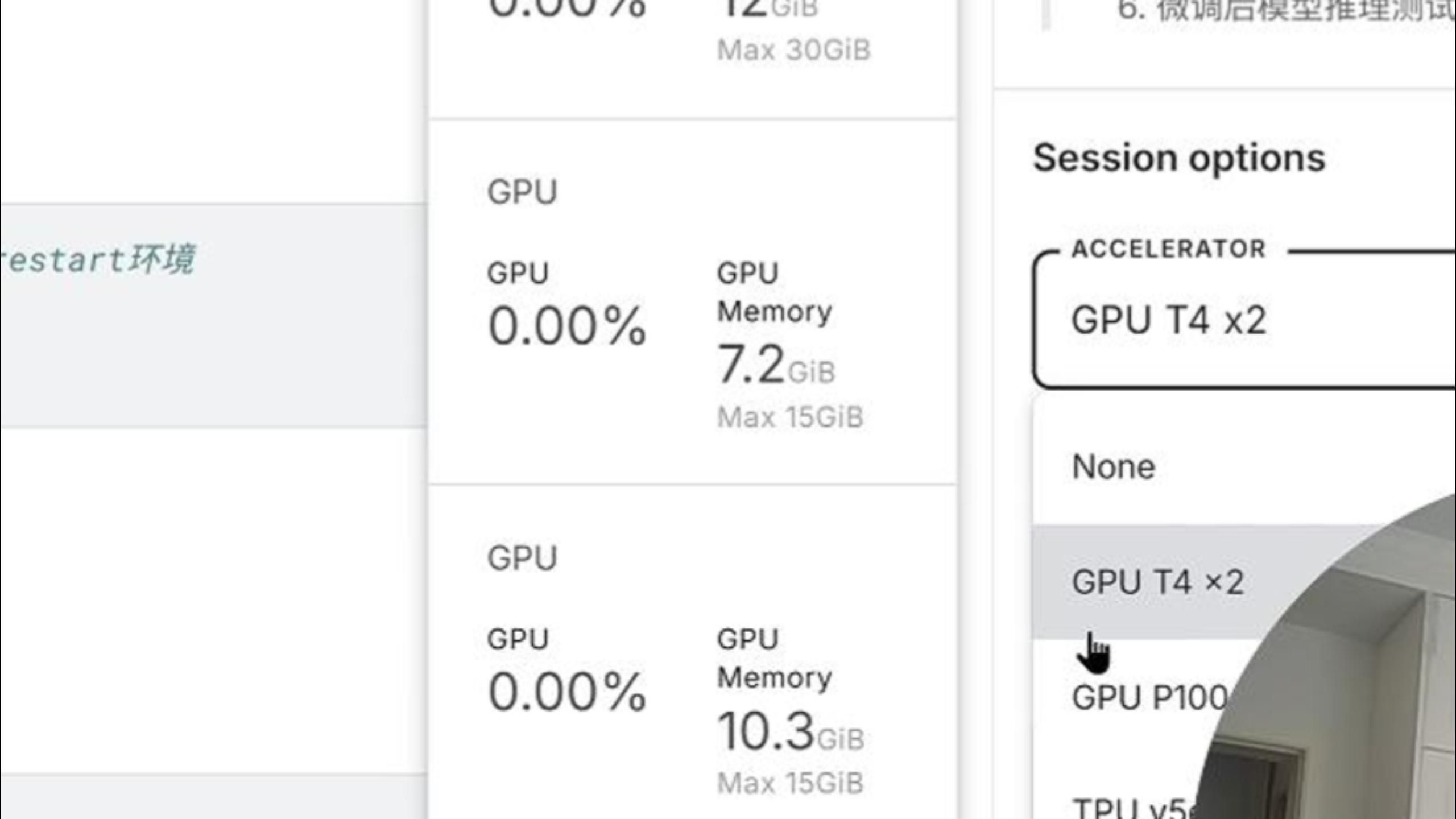
Task: Click the 7.2GiB GPU memory reading
Action: [776, 365]
